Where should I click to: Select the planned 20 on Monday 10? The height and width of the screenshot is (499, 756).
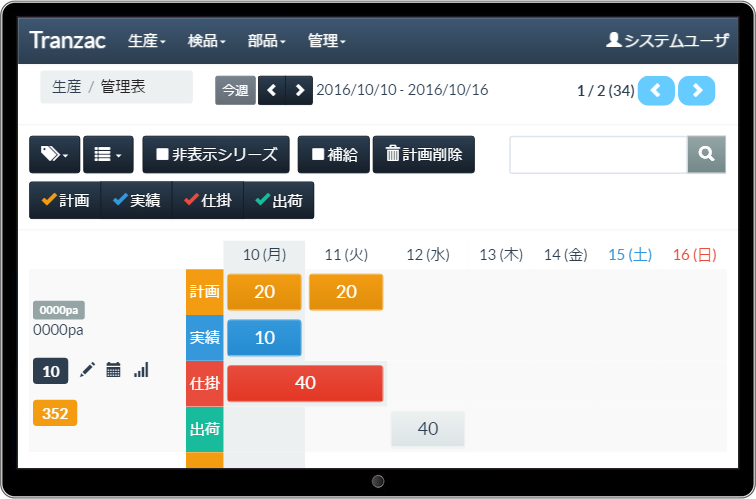click(264, 292)
